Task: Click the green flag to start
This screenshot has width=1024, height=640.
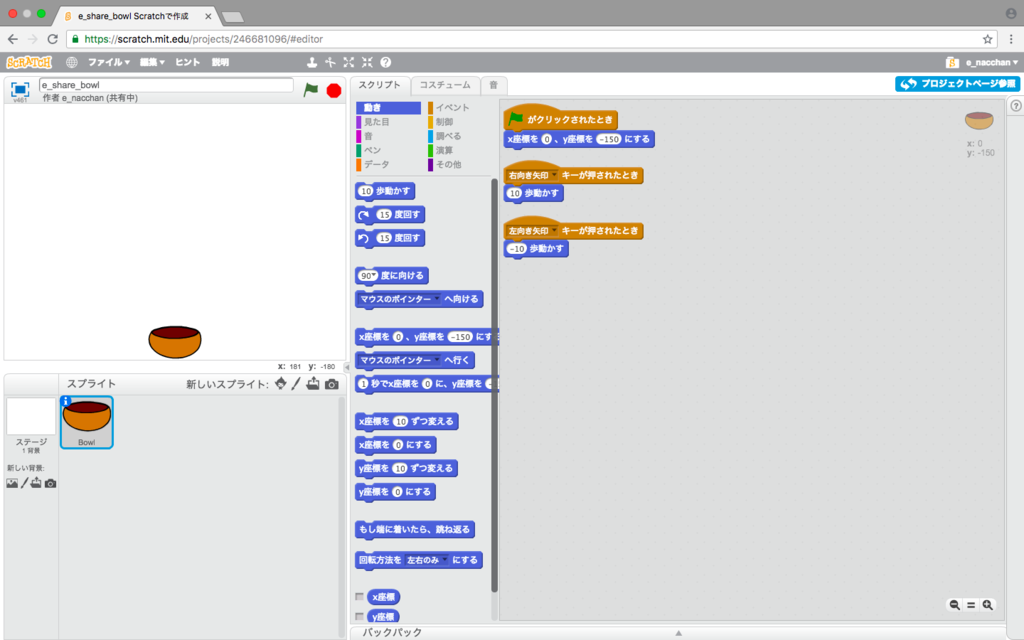Action: pos(311,89)
